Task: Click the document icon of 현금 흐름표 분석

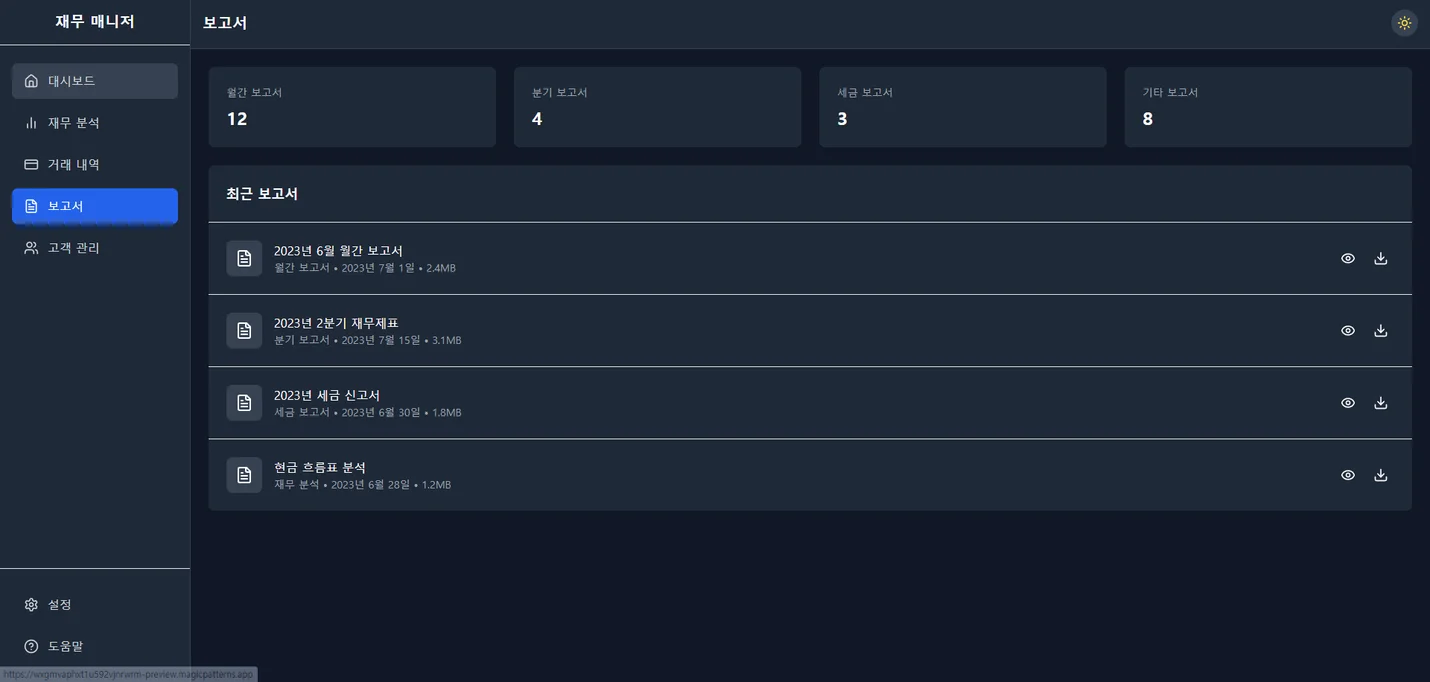Action: point(244,475)
